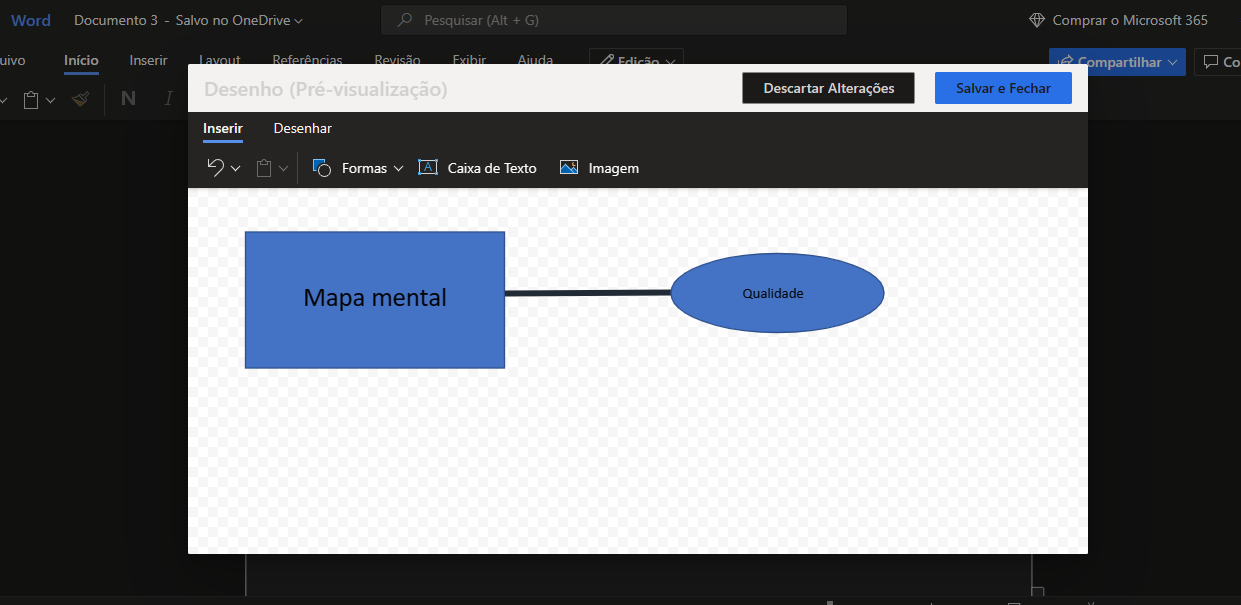Click the Imagem picture icon
Screen dimensions: 1241x605
point(569,168)
